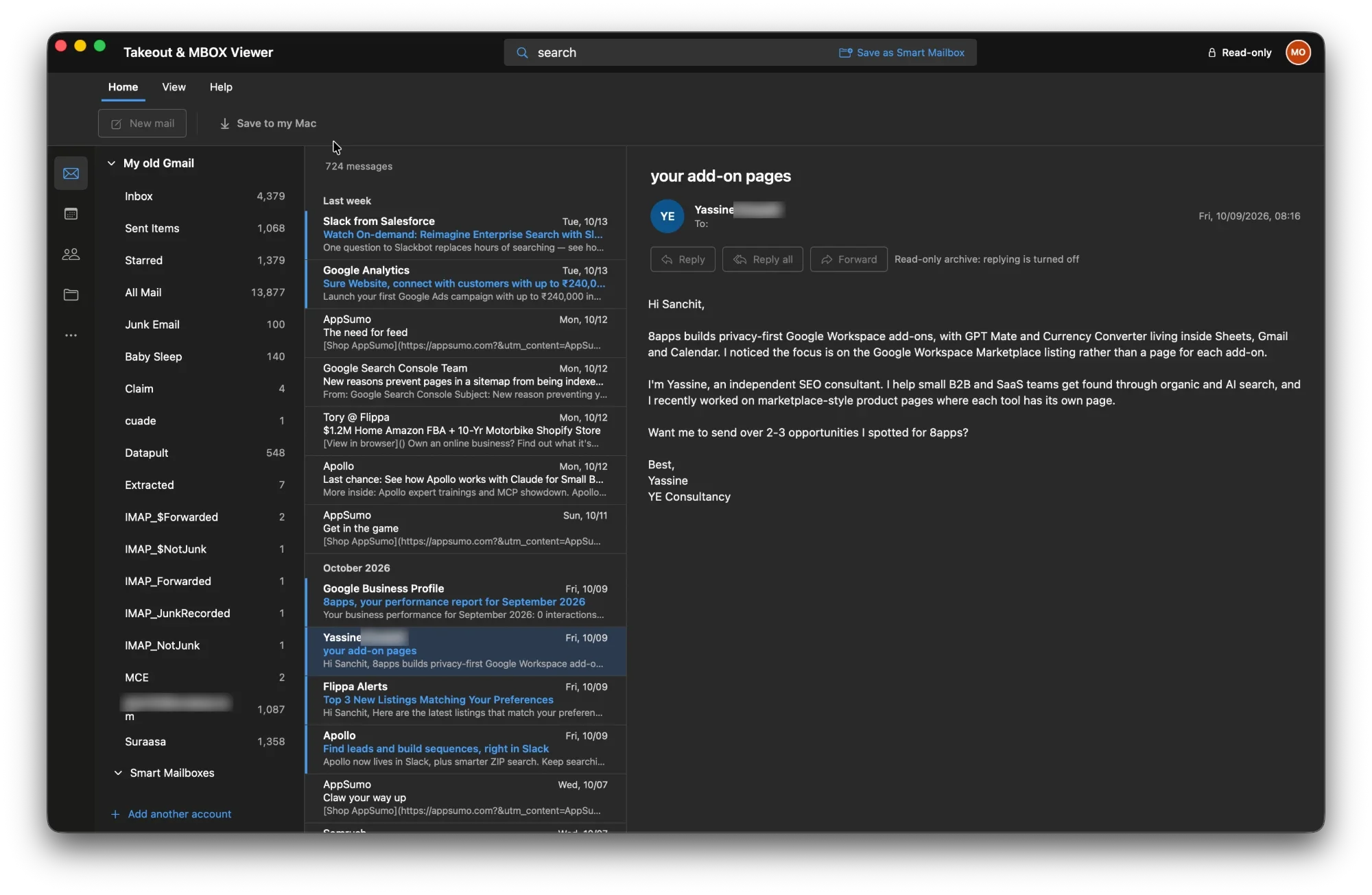The image size is (1372, 895).
Task: Open the Google Analytics email
Action: [465, 284]
